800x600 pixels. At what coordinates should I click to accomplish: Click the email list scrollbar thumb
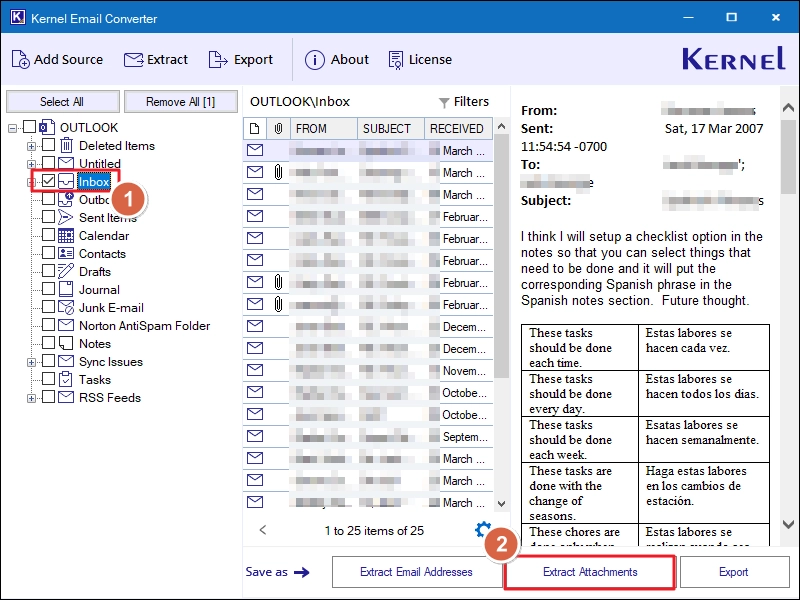(x=502, y=256)
